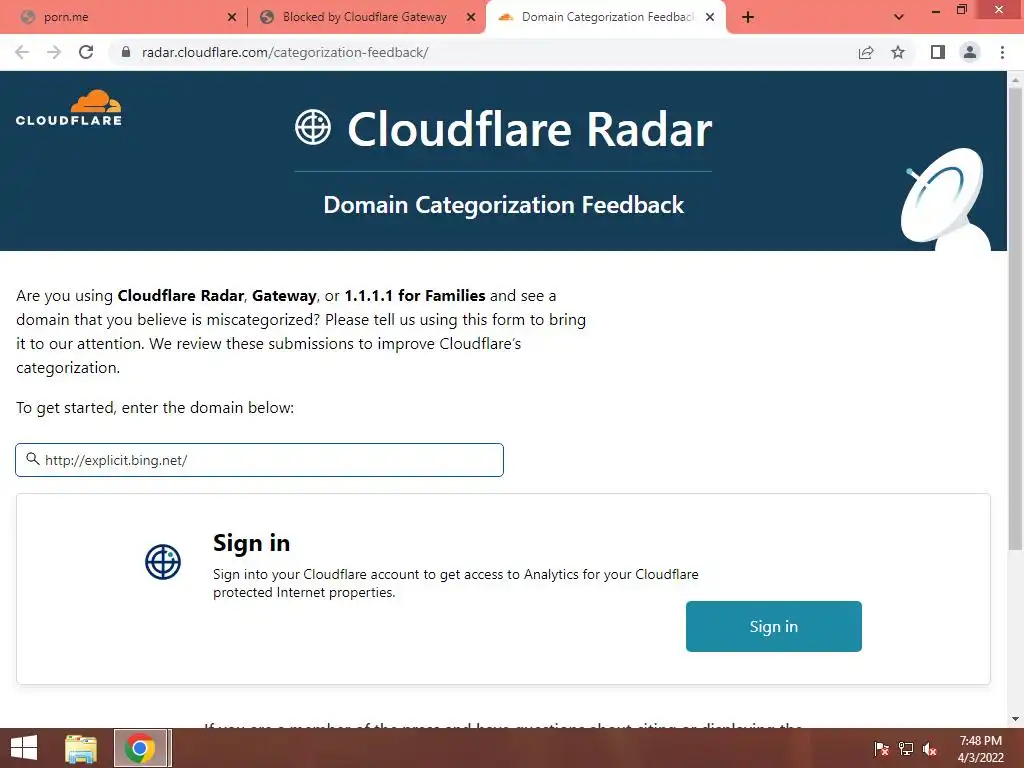Image resolution: width=1024 pixels, height=768 pixels.
Task: Open the browser side panel icon
Action: [x=938, y=52]
